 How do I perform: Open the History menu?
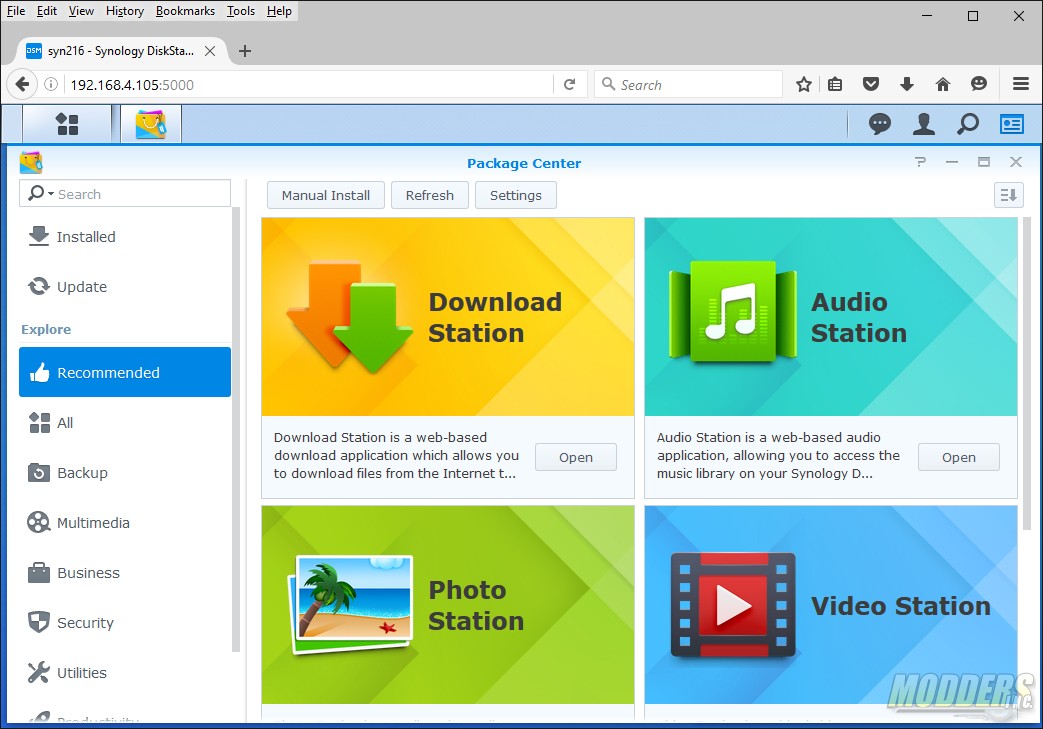(124, 11)
